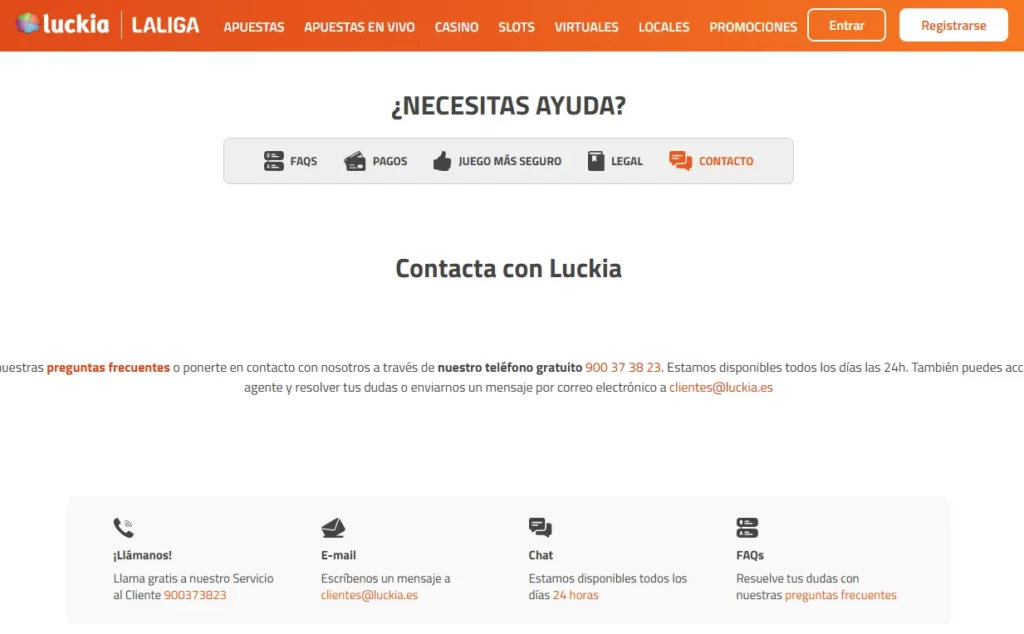The image size is (1024, 634).
Task: Click the Contacta con Luckia heading
Action: (x=508, y=268)
